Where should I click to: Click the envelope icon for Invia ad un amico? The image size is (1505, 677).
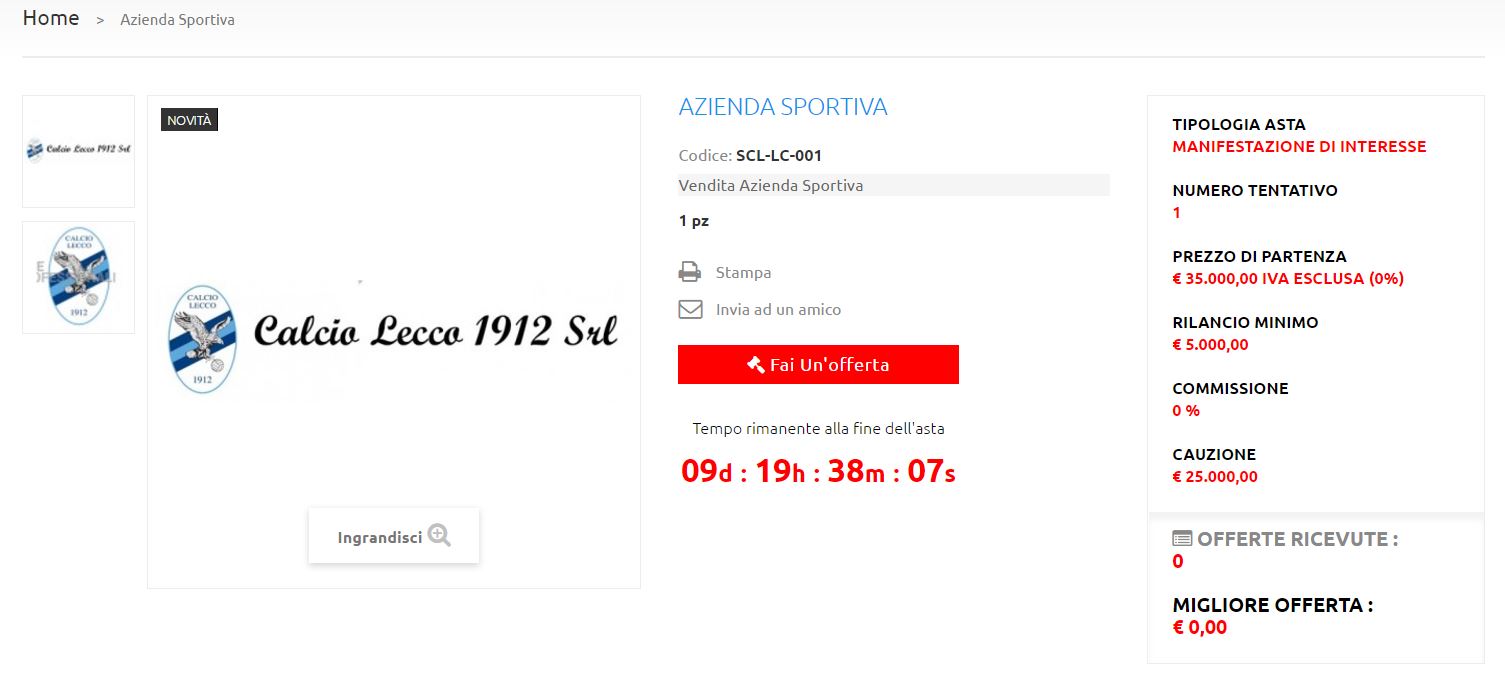pos(690,309)
